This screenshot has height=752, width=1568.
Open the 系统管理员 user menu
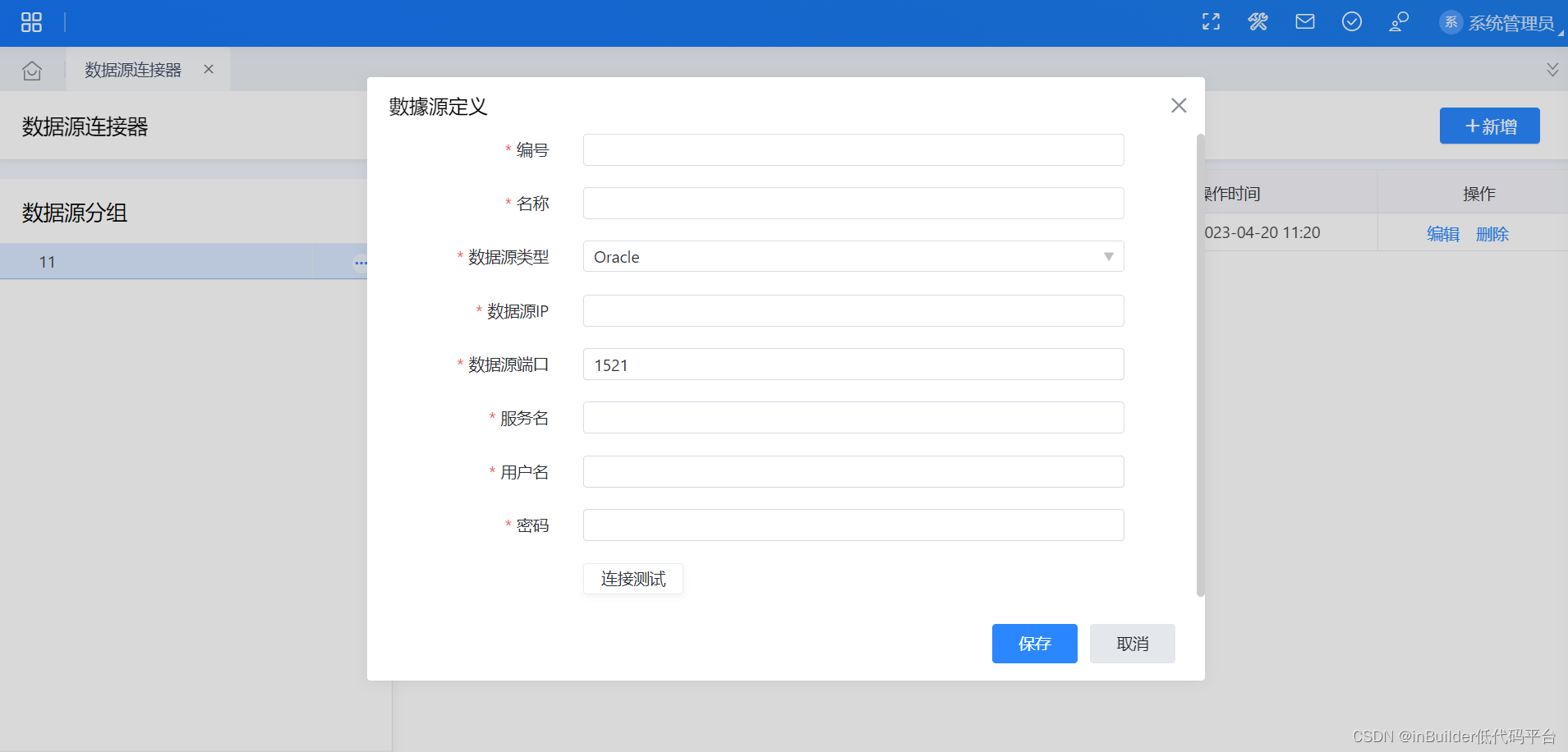1501,23
